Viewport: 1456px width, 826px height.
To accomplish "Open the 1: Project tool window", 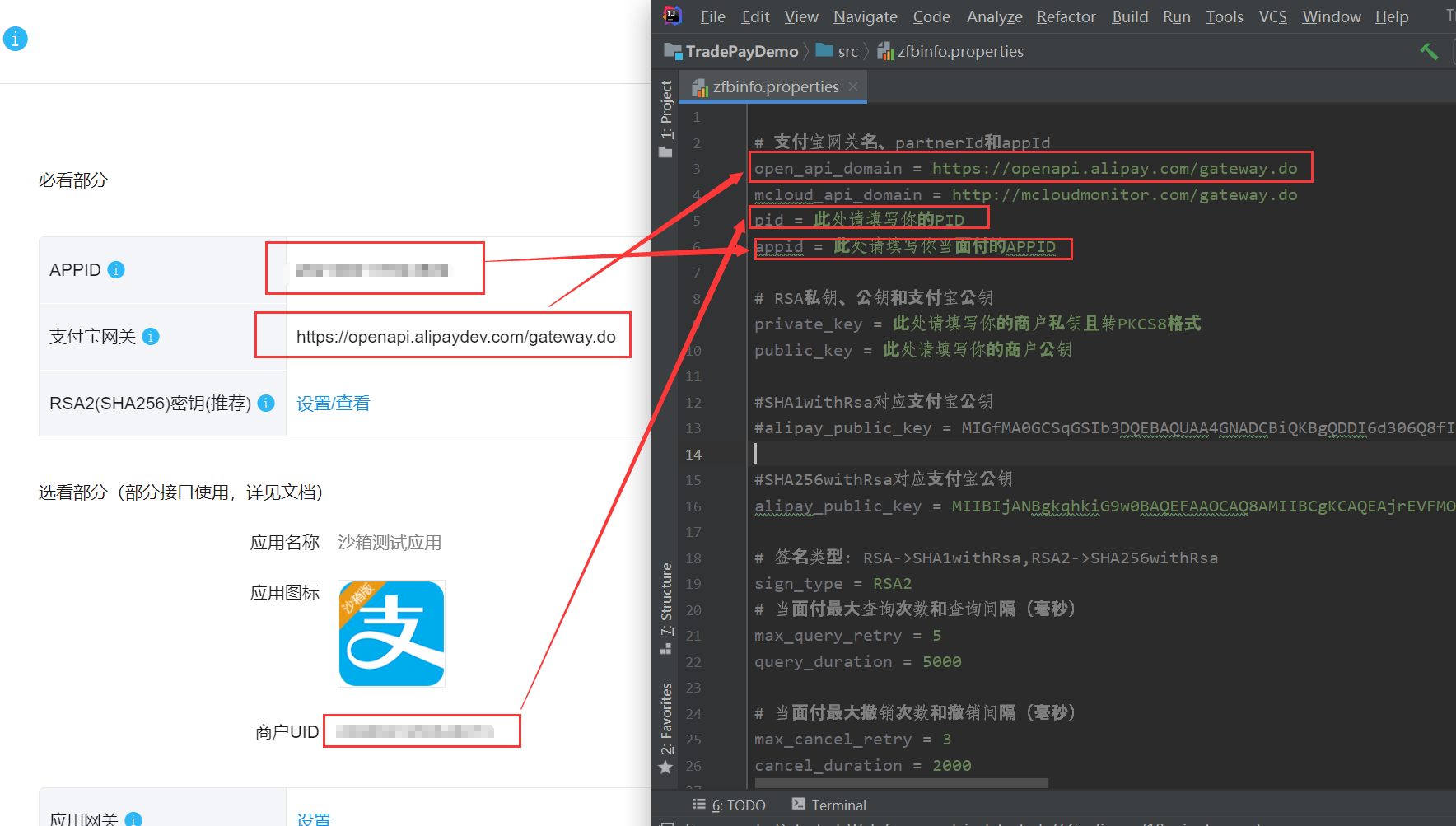I will [x=666, y=119].
